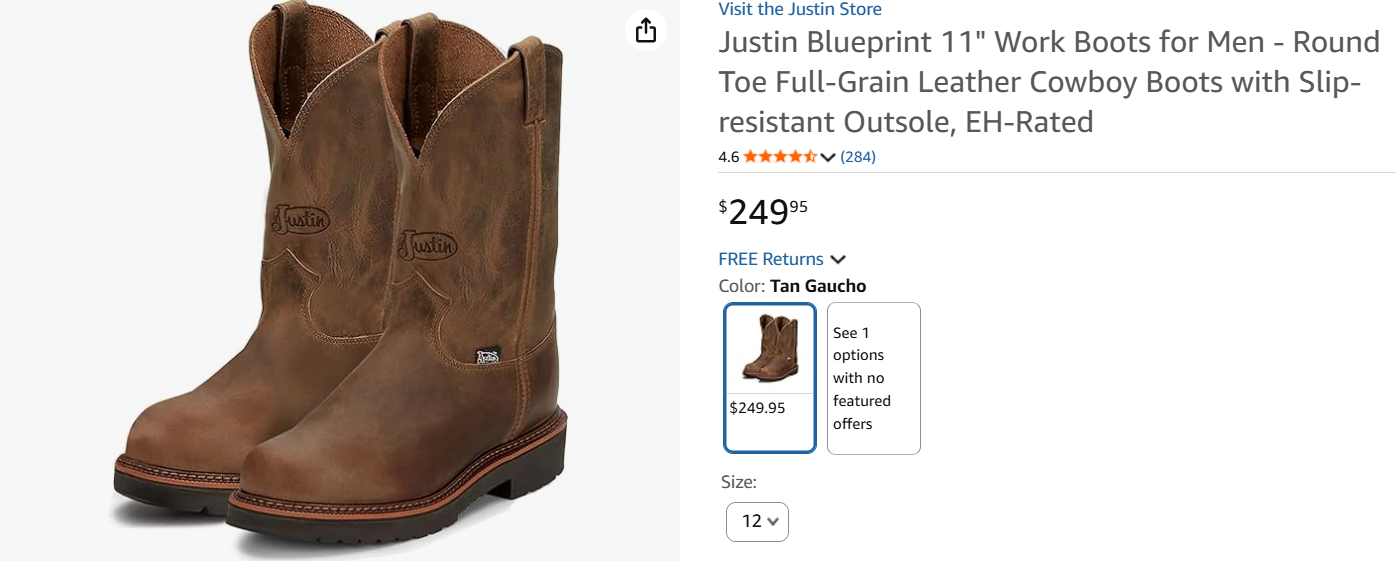
Task: Click the $249.95 price under the color swatch
Action: click(x=757, y=408)
